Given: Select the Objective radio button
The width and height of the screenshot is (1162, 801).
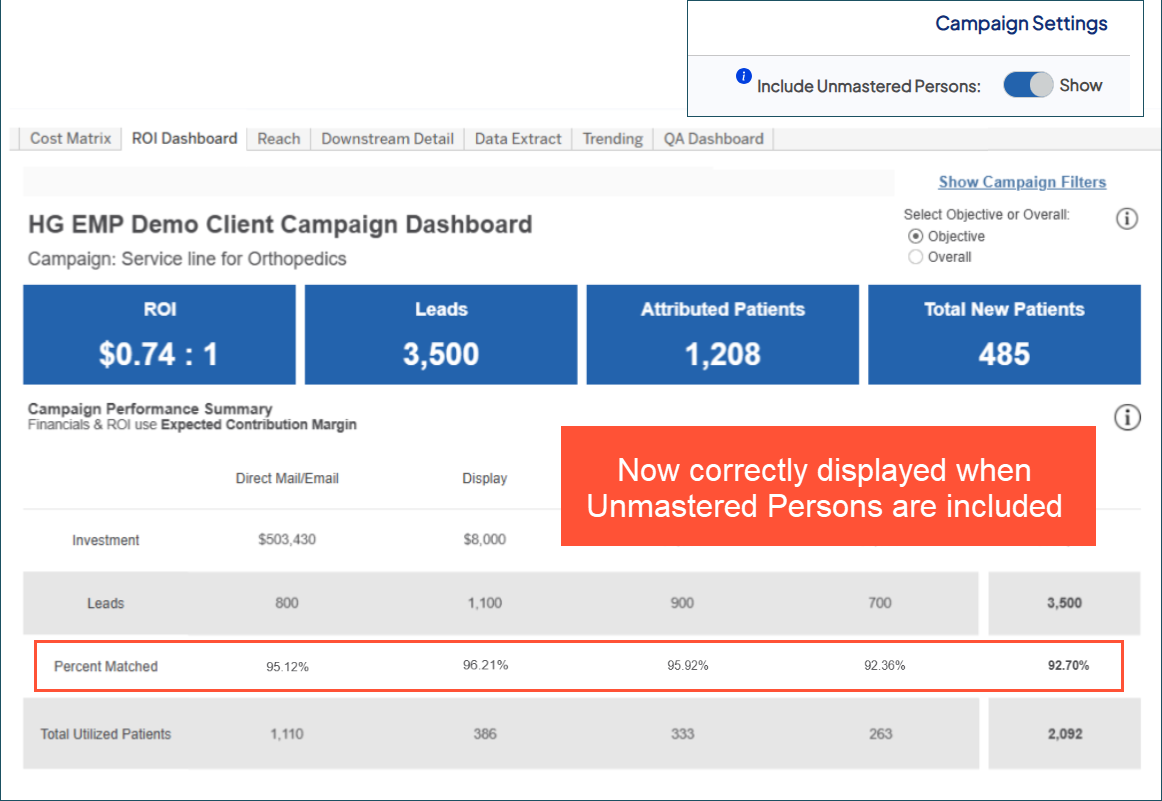Looking at the screenshot, I should [x=915, y=237].
